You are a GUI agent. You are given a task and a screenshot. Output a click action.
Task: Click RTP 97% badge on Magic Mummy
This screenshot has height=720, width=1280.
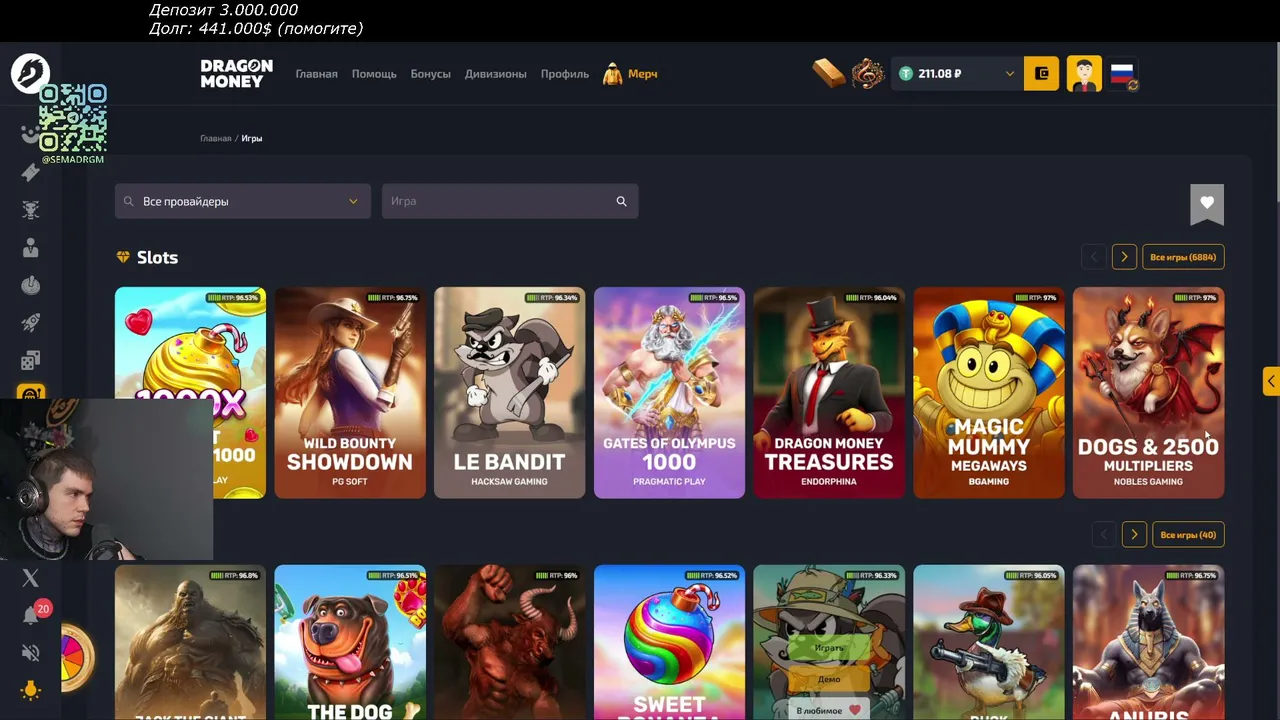coord(1036,298)
